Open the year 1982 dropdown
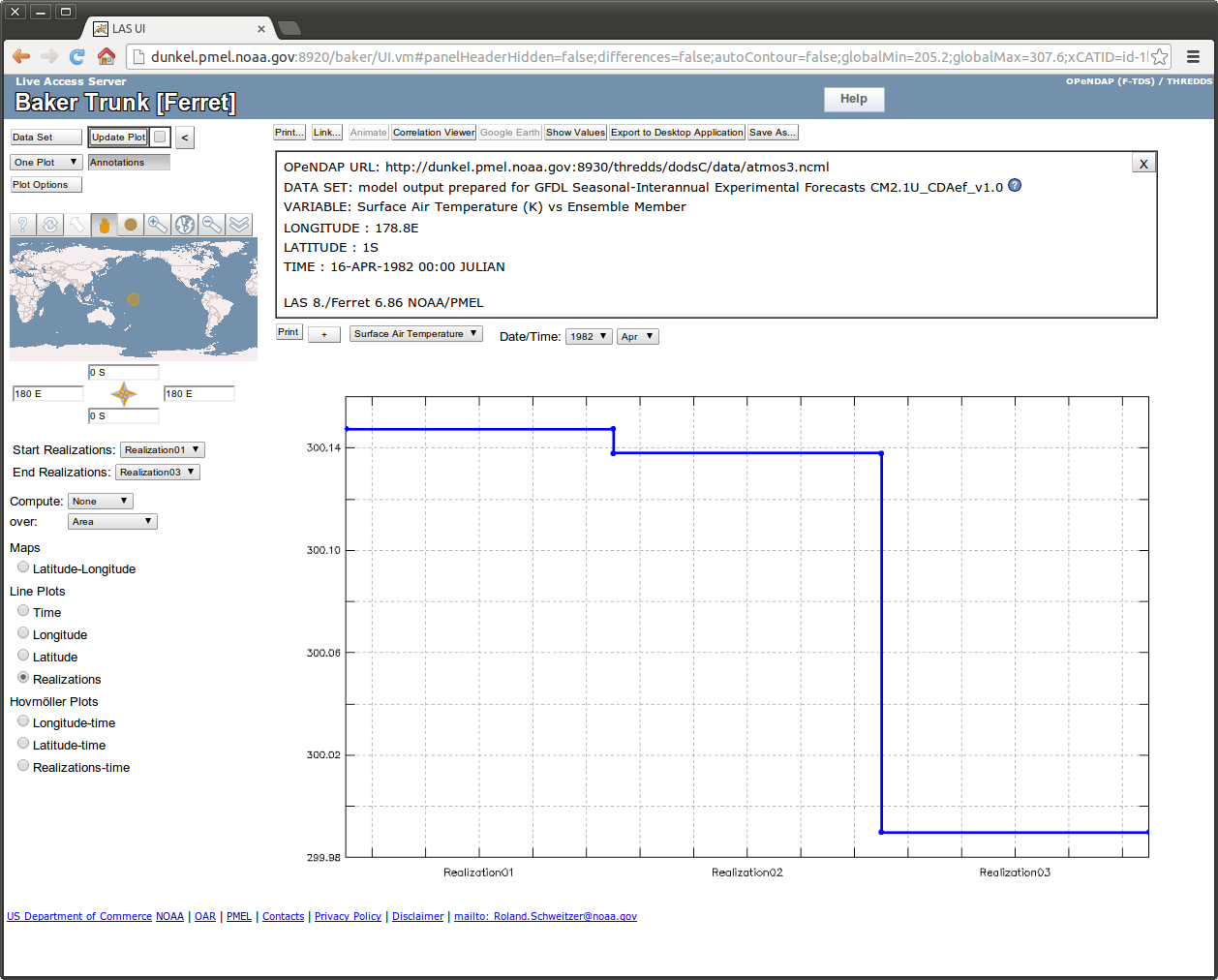The width and height of the screenshot is (1218, 980). 589,336
